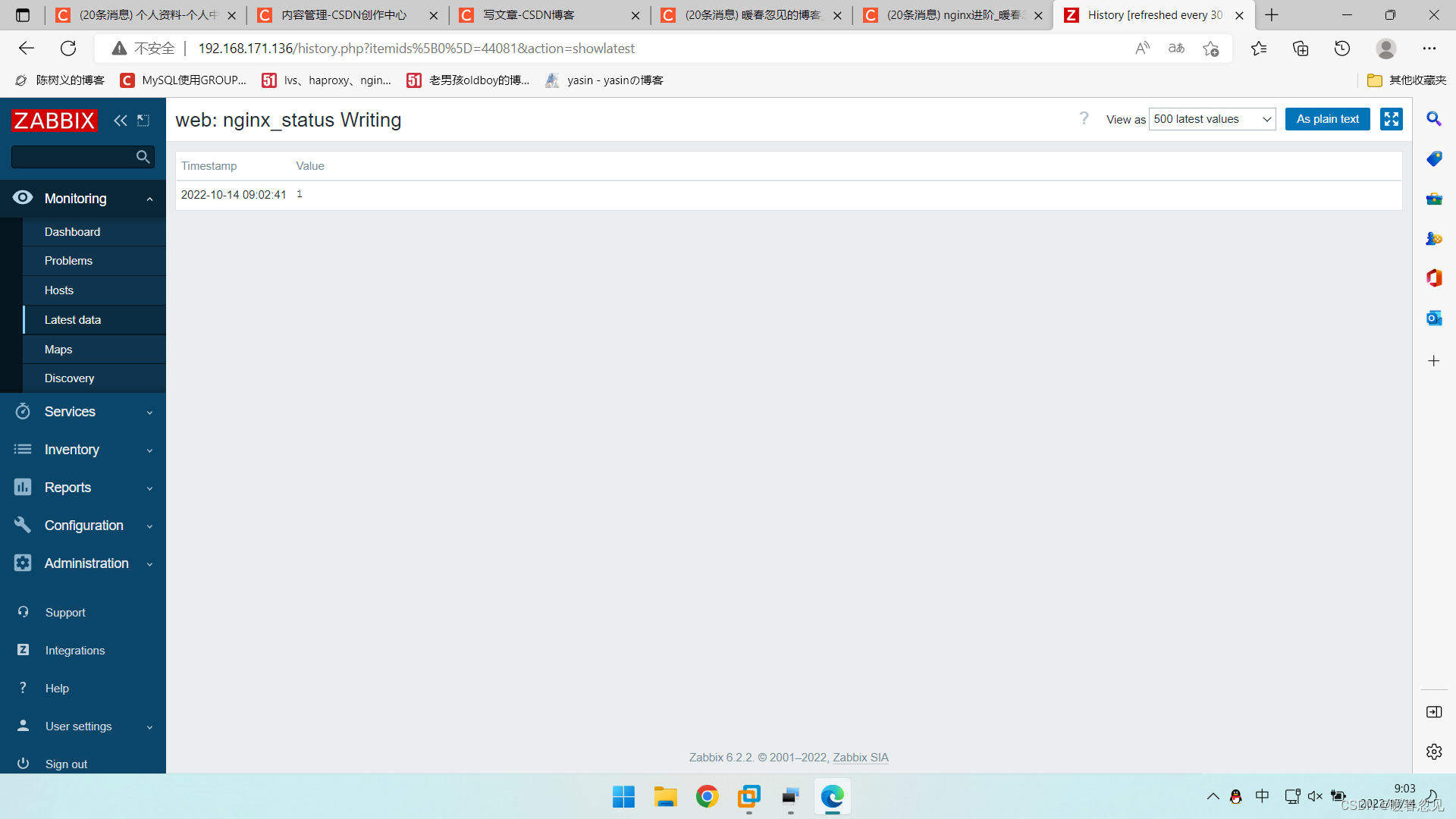Screen dimensions: 1456x819
Task: Open the 500 latest values dropdown
Action: [1212, 119]
